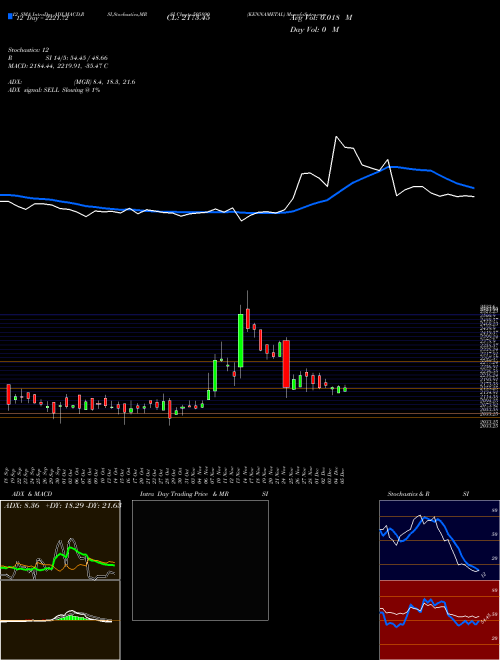
Task: Click the tallest green candlestick in the price chart
Action: 241,341
